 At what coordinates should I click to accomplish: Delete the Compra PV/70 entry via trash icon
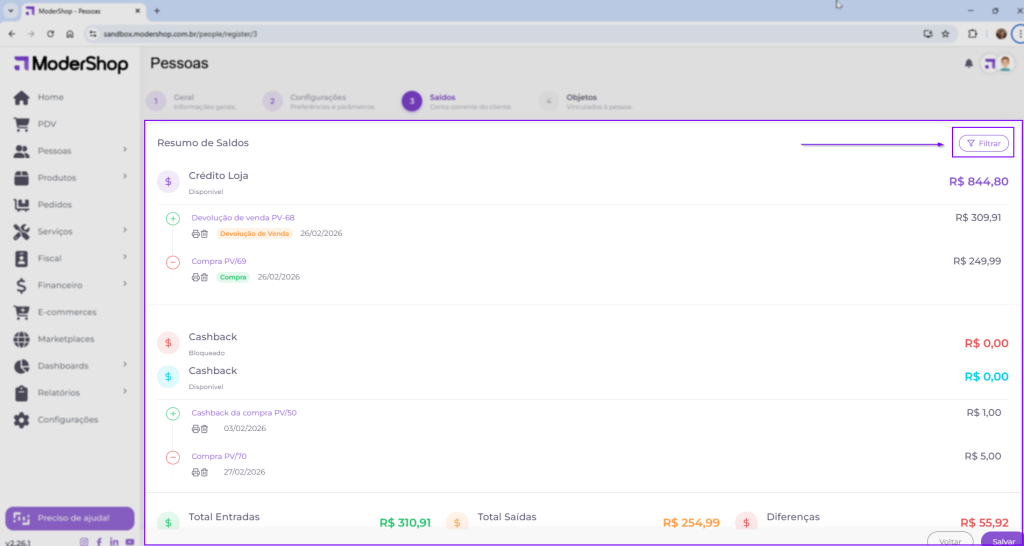pos(204,472)
